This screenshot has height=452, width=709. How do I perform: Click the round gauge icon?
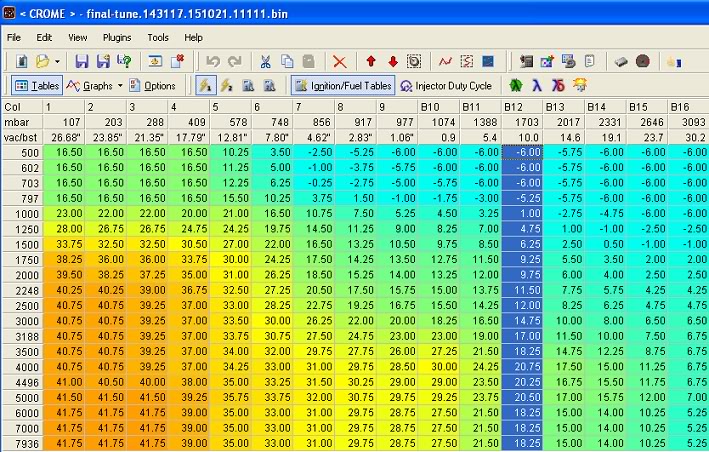coord(643,61)
